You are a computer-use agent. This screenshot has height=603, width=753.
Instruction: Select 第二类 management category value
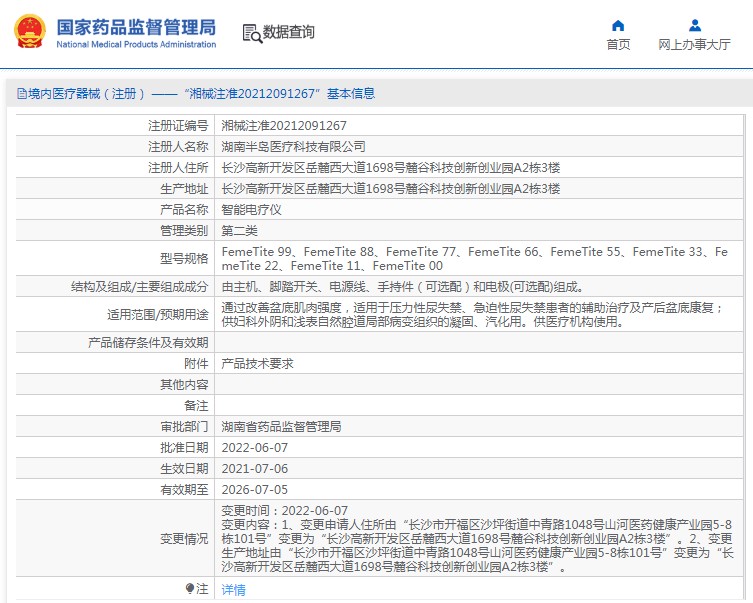[x=239, y=231]
